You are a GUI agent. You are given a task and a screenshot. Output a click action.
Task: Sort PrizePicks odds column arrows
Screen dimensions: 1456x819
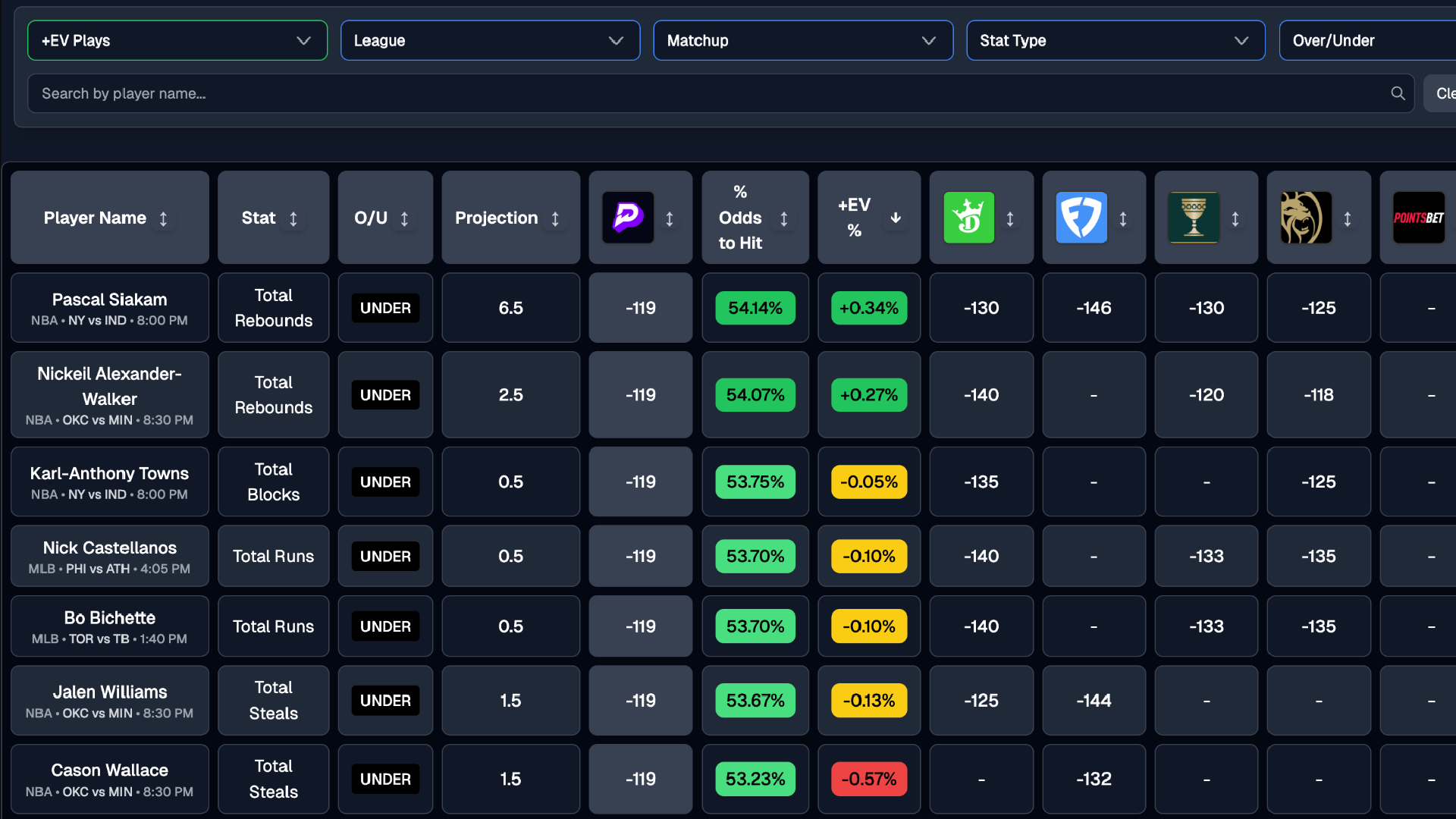(x=670, y=218)
